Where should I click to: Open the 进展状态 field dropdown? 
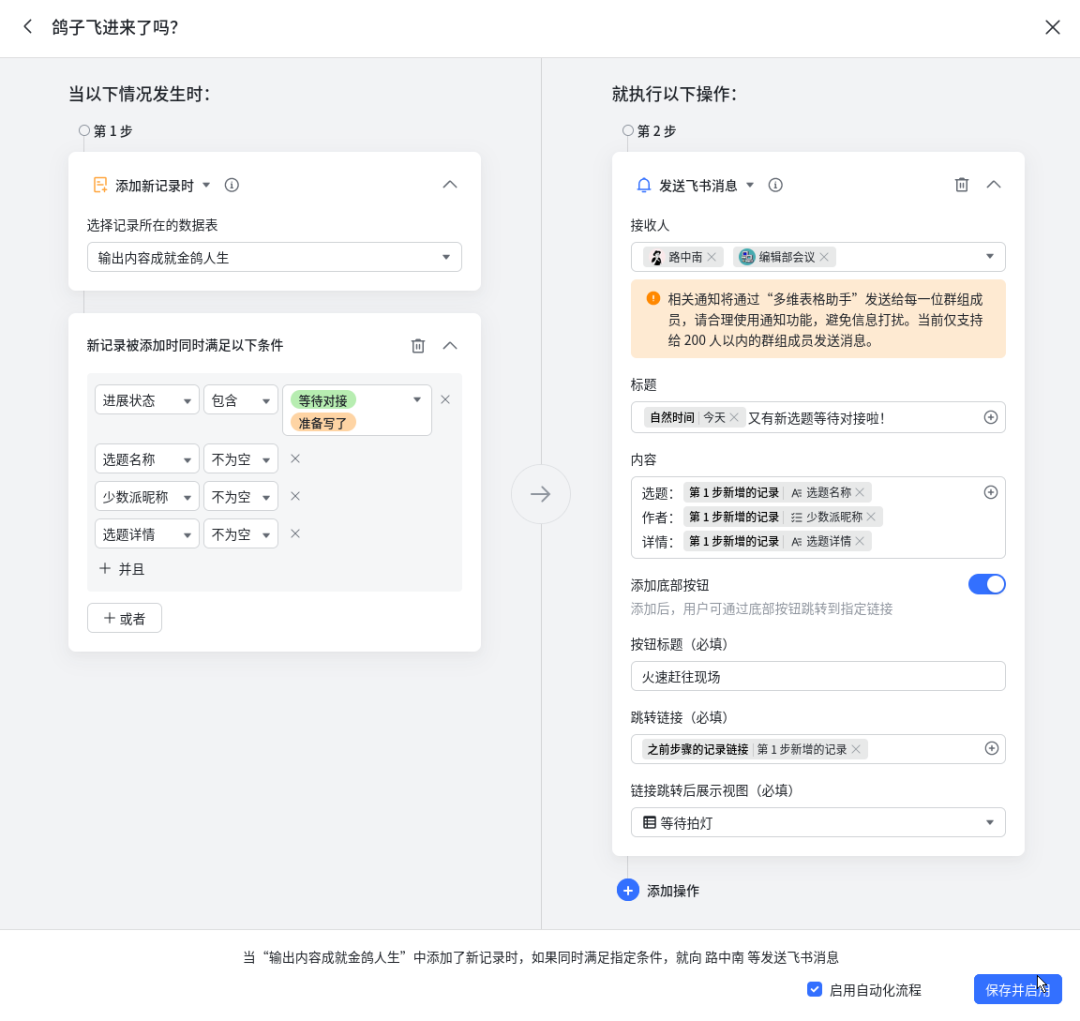click(x=147, y=400)
